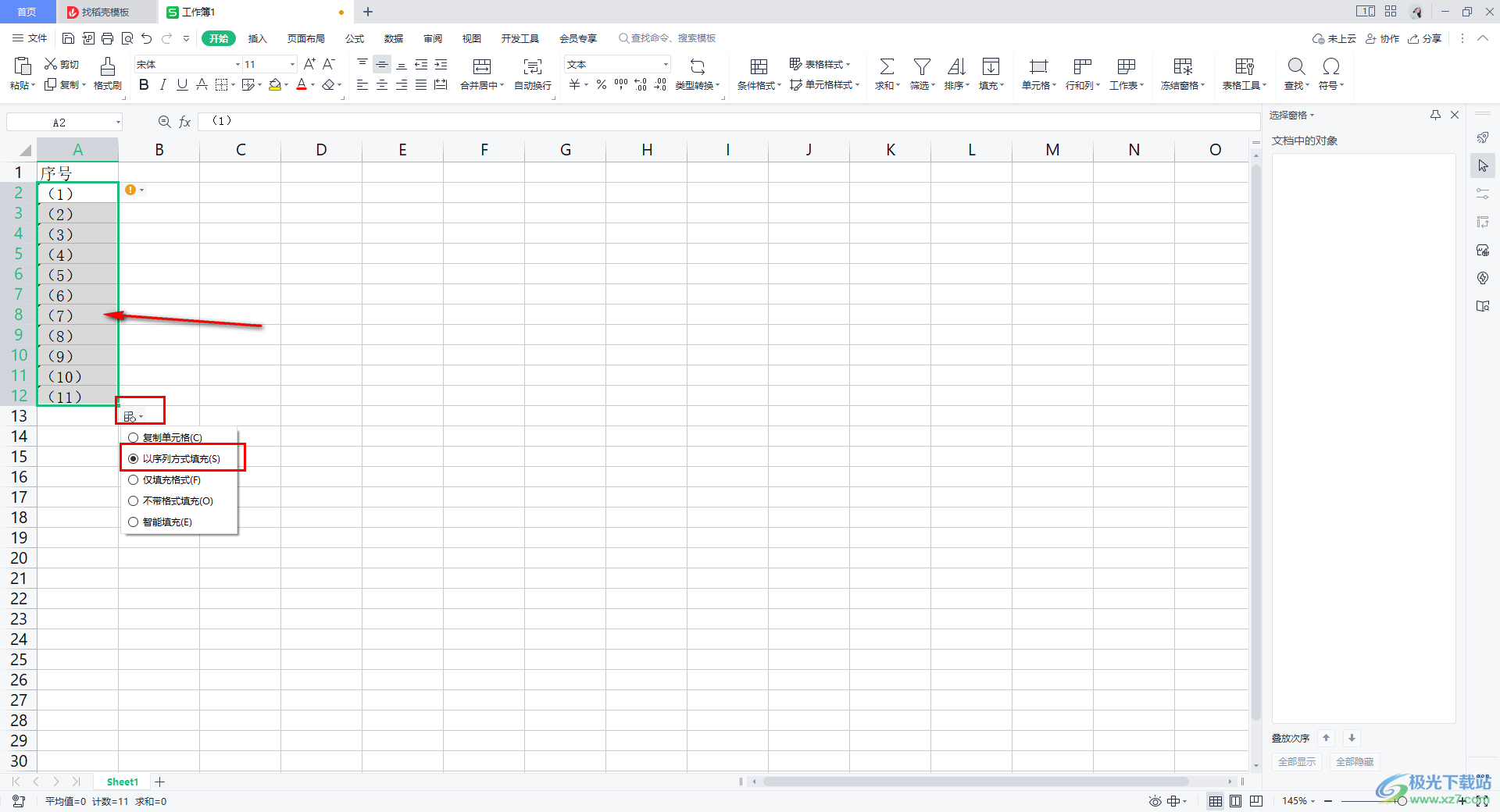Viewport: 1500px width, 812px height.
Task: Click the Conditional Format (条件格式) icon
Action: click(759, 66)
